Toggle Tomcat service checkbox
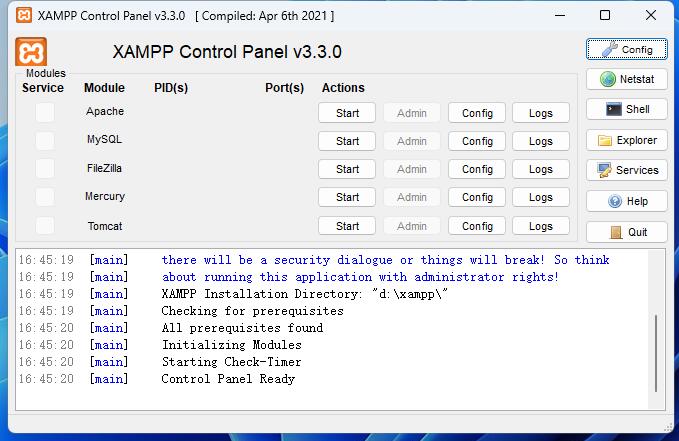The height and width of the screenshot is (441, 679). point(45,226)
